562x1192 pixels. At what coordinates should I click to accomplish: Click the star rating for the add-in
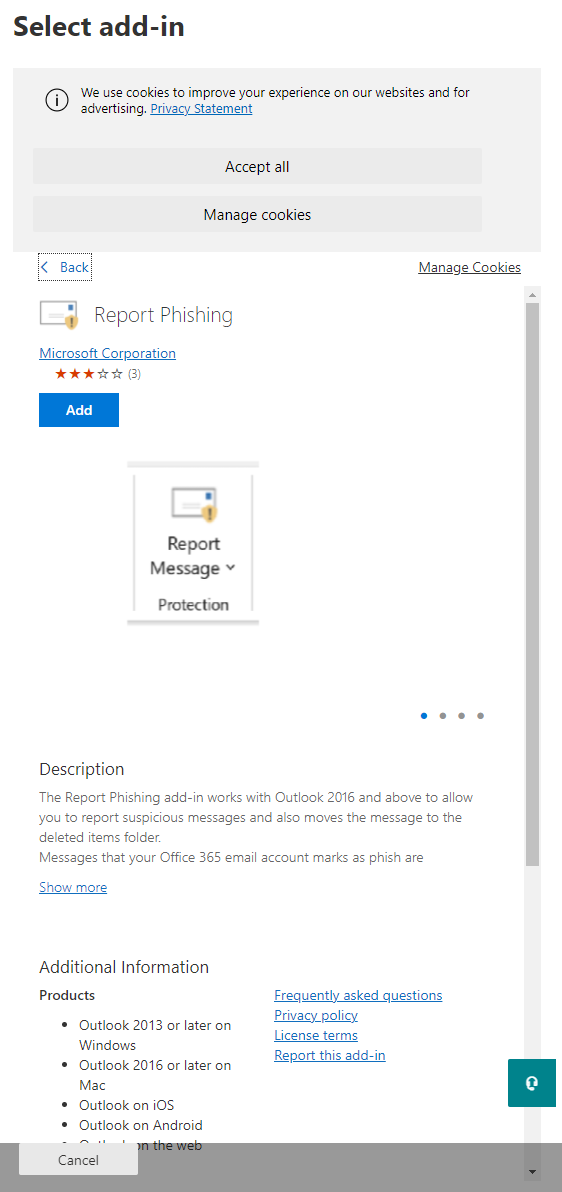point(88,374)
